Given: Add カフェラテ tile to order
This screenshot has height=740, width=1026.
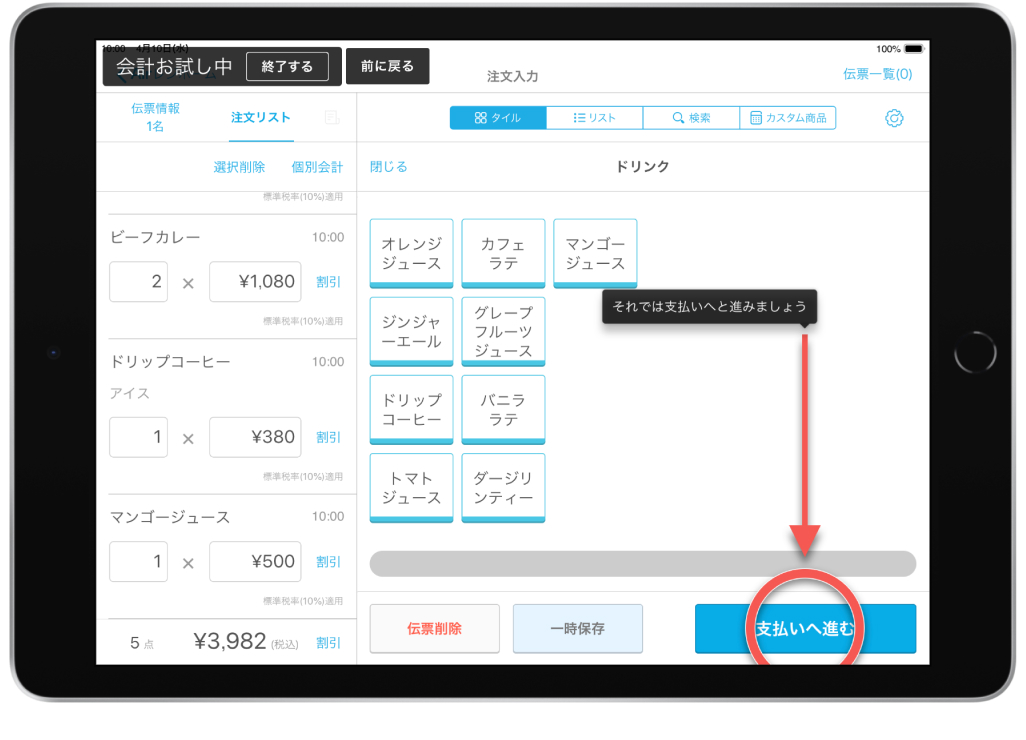Looking at the screenshot, I should (x=503, y=253).
